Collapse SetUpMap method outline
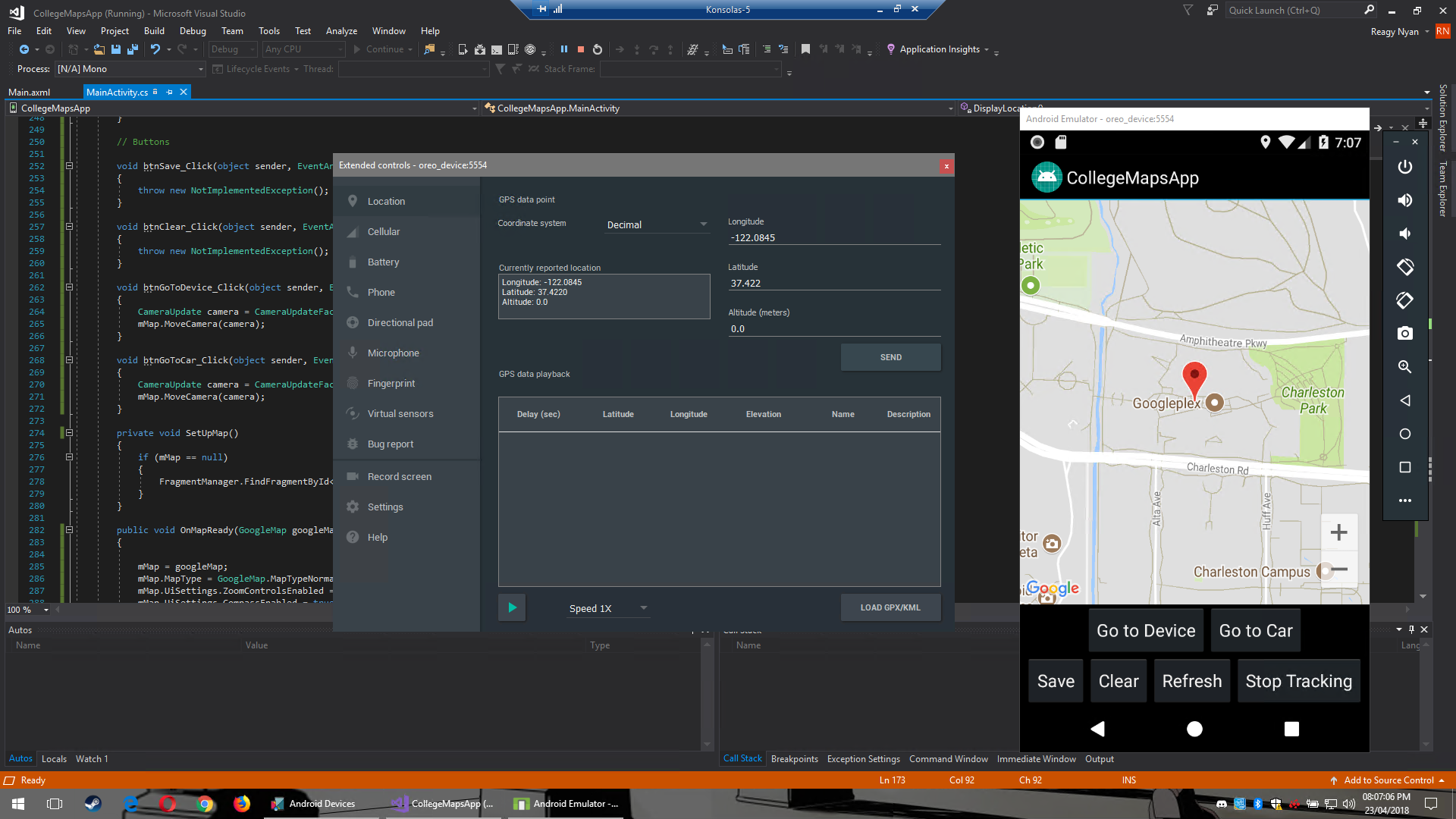 tap(69, 433)
